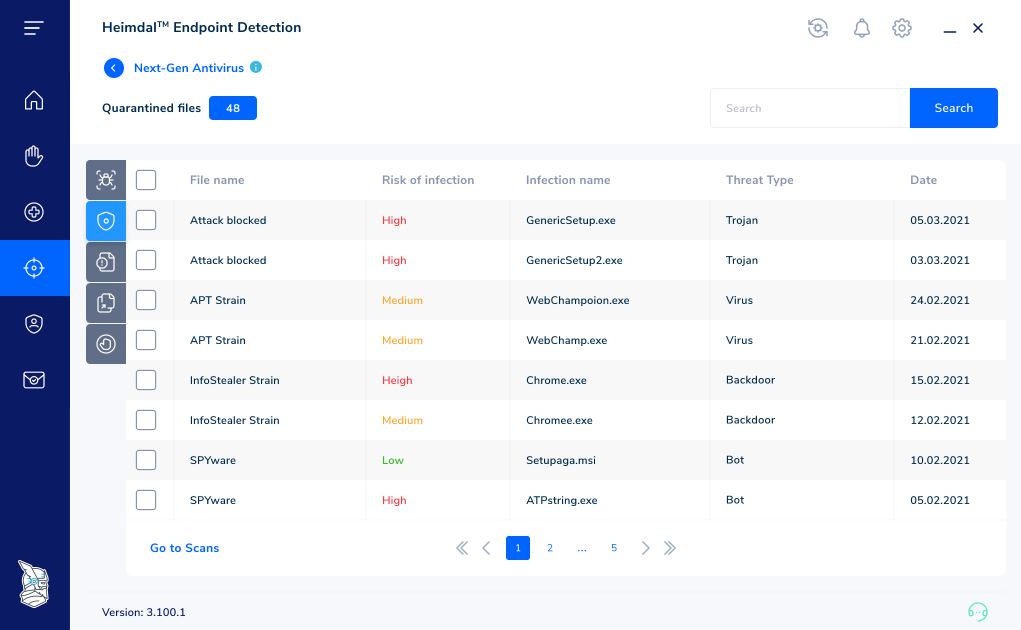The image size is (1021, 630).
Task: Toggle the select-all checkbox in the table header
Action: point(146,180)
